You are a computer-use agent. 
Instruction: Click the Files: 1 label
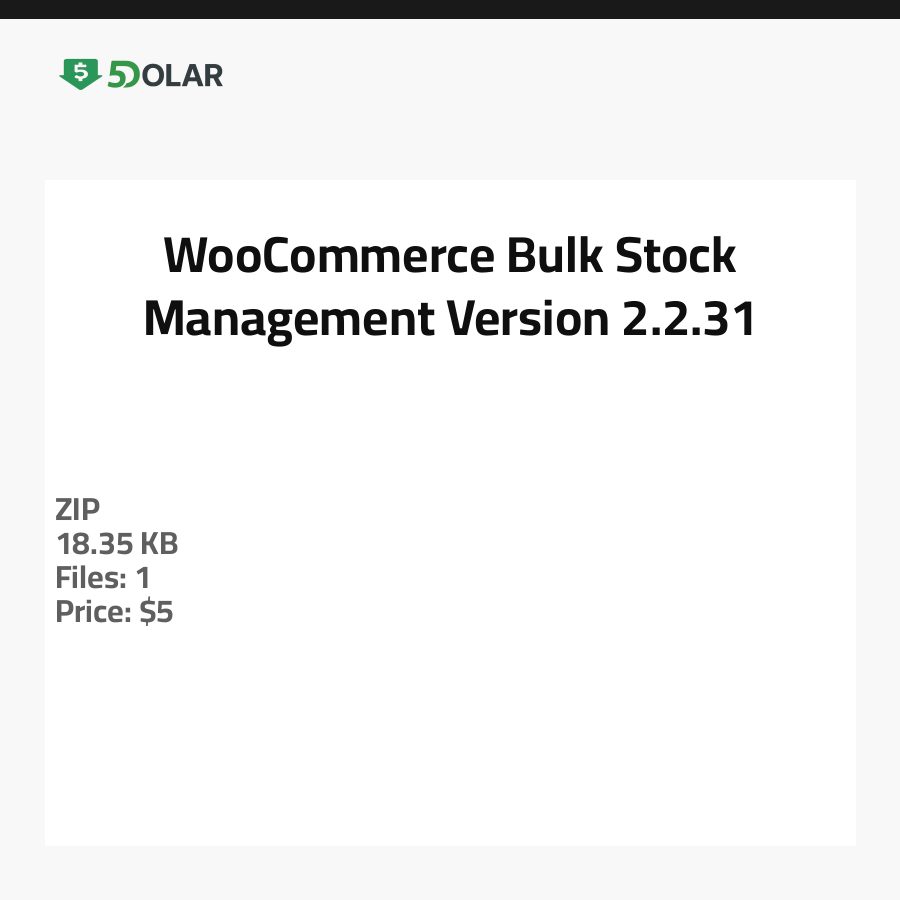coord(103,578)
